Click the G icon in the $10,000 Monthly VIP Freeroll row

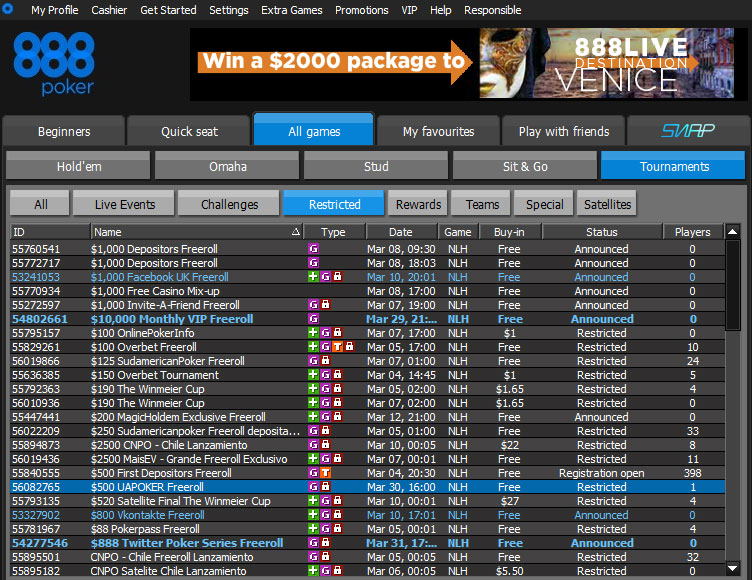pyautogui.click(x=314, y=319)
